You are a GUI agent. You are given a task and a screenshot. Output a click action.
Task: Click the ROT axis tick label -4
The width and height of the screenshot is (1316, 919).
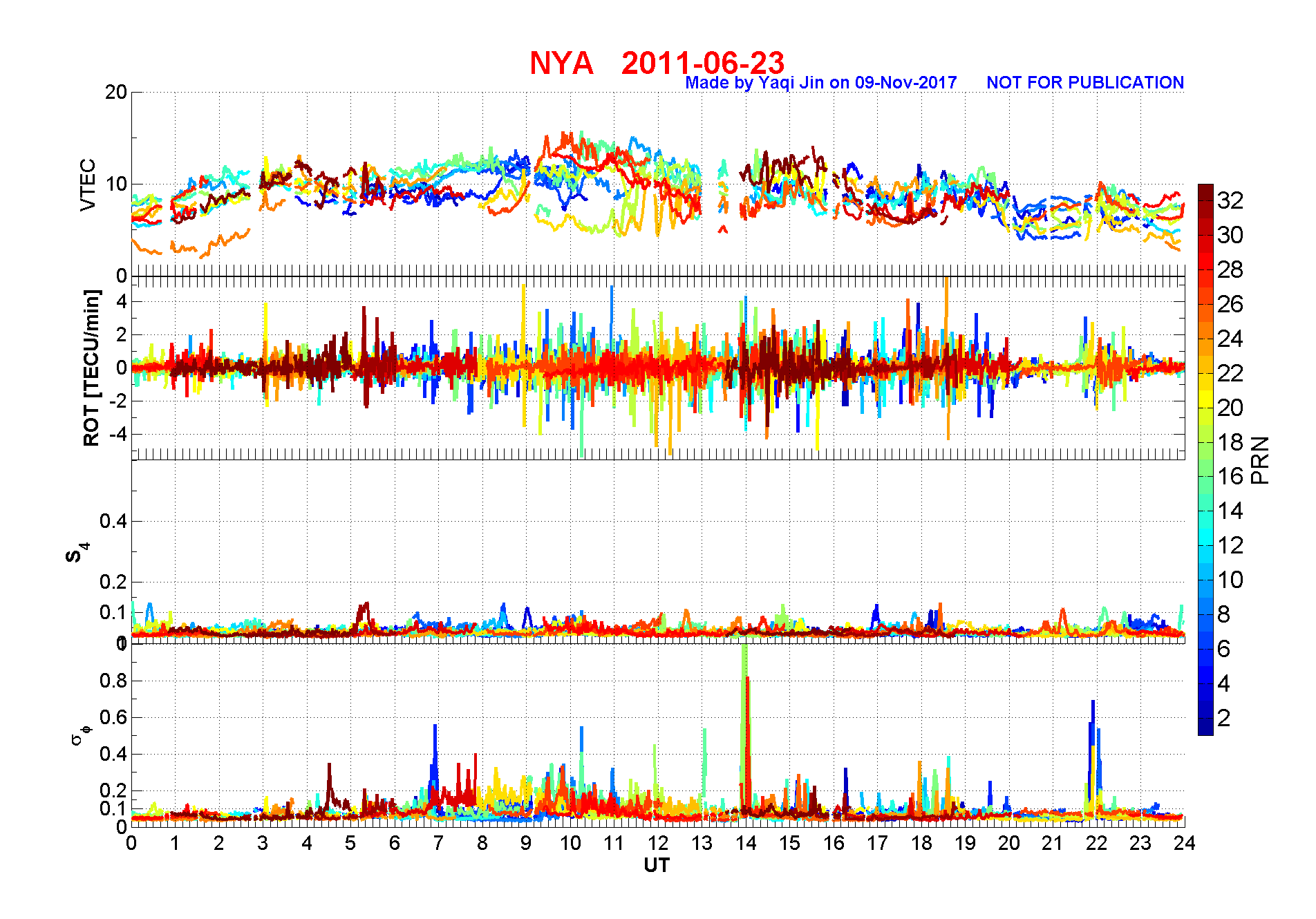[x=117, y=435]
